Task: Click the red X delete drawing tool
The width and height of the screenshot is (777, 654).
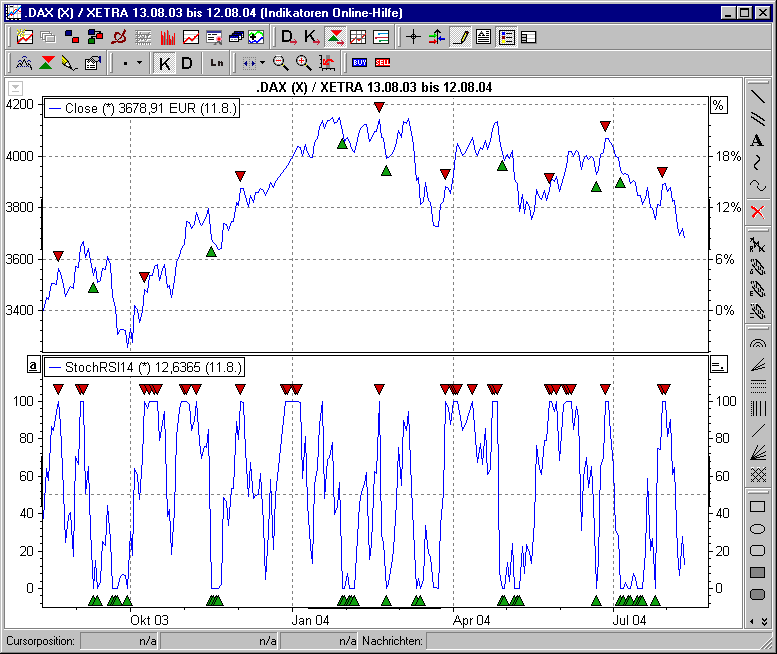Action: (757, 211)
